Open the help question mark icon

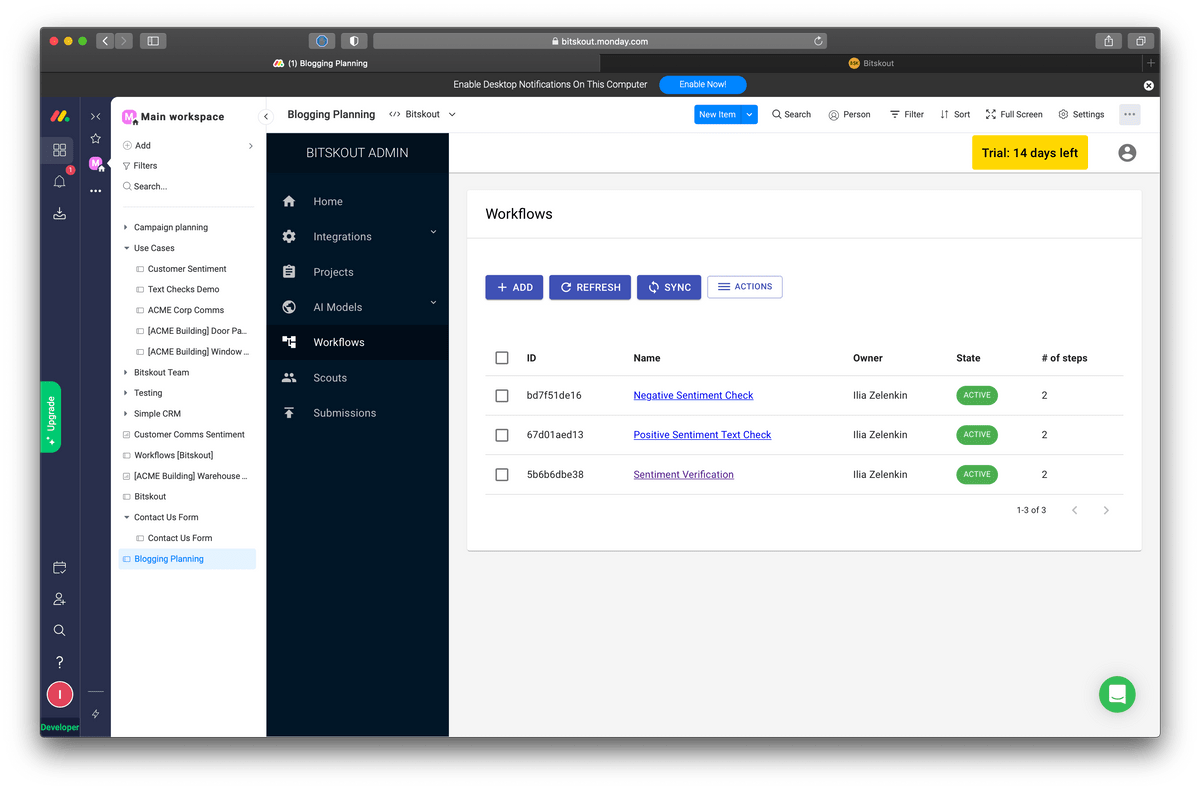click(60, 662)
